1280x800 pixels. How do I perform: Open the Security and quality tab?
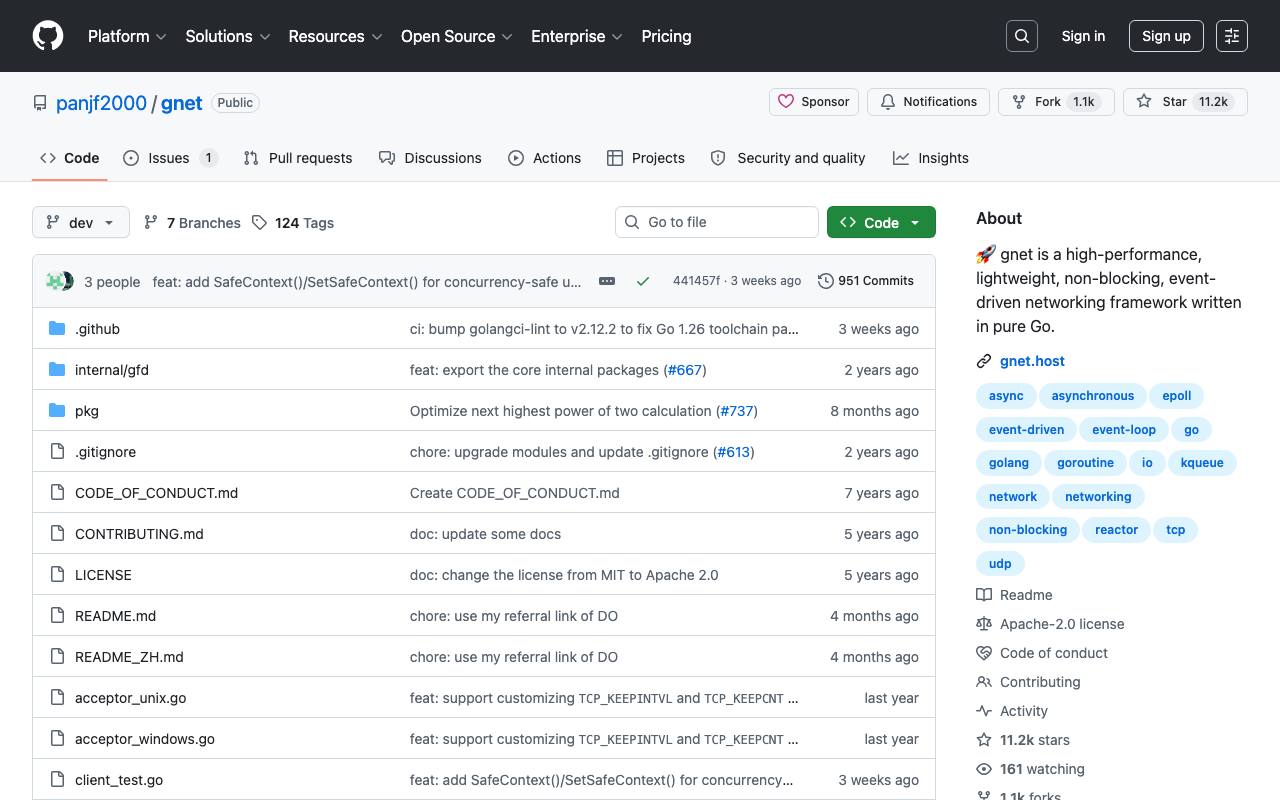(788, 158)
